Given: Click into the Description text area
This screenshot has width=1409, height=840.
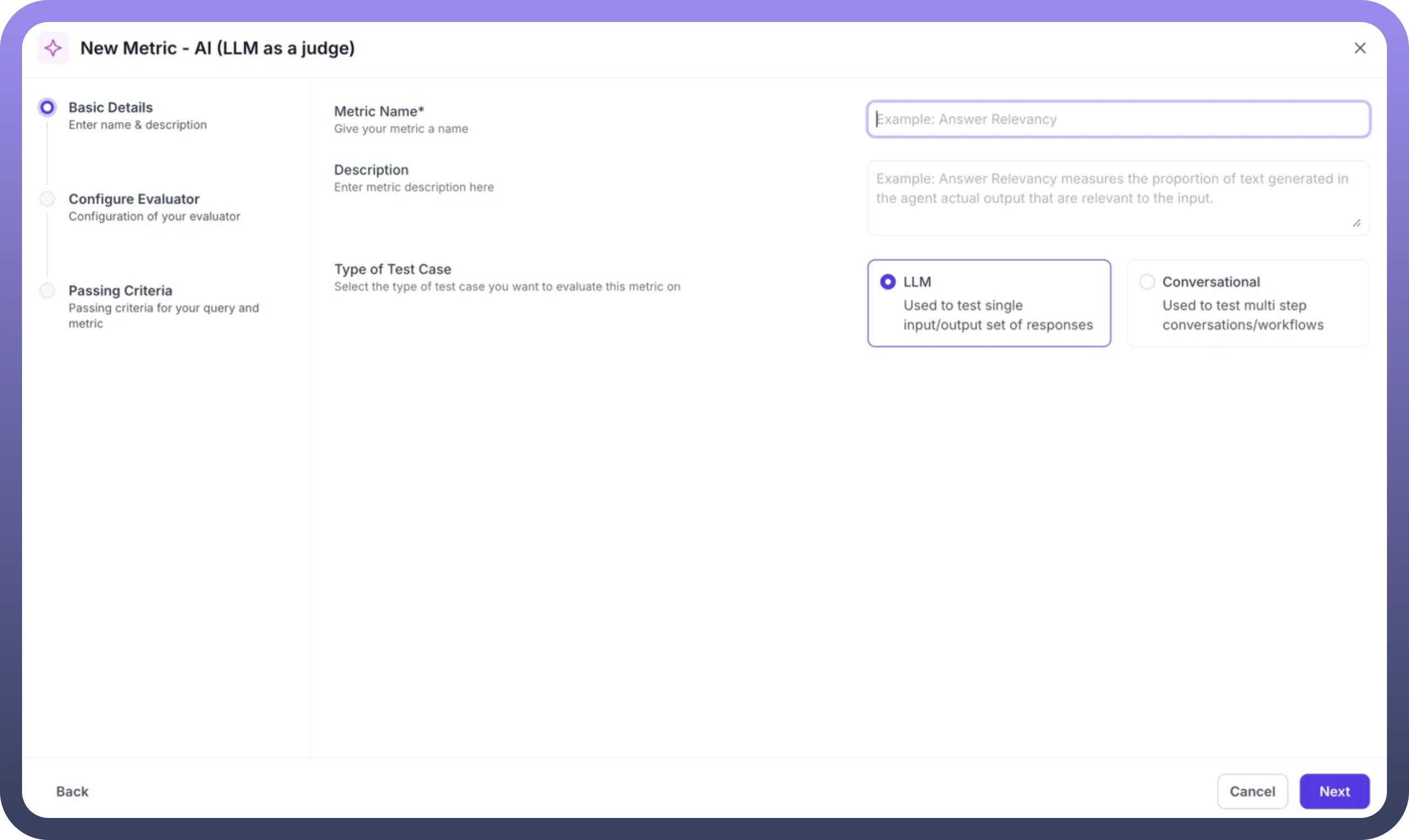Looking at the screenshot, I should coord(1118,198).
